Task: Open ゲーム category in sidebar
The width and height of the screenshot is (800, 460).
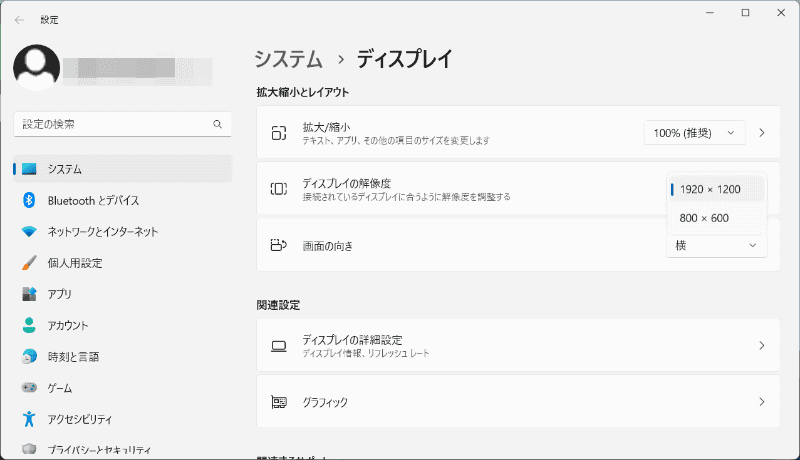Action: [x=122, y=388]
